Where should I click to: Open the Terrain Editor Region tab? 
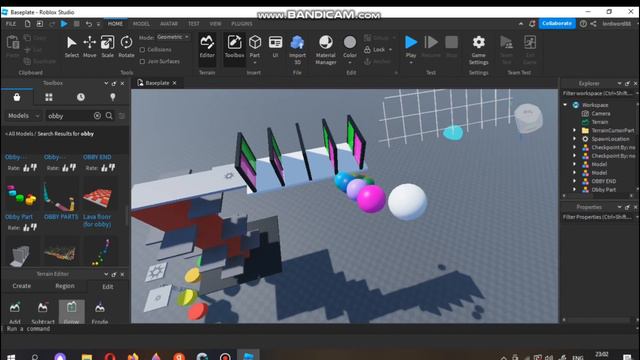65,286
